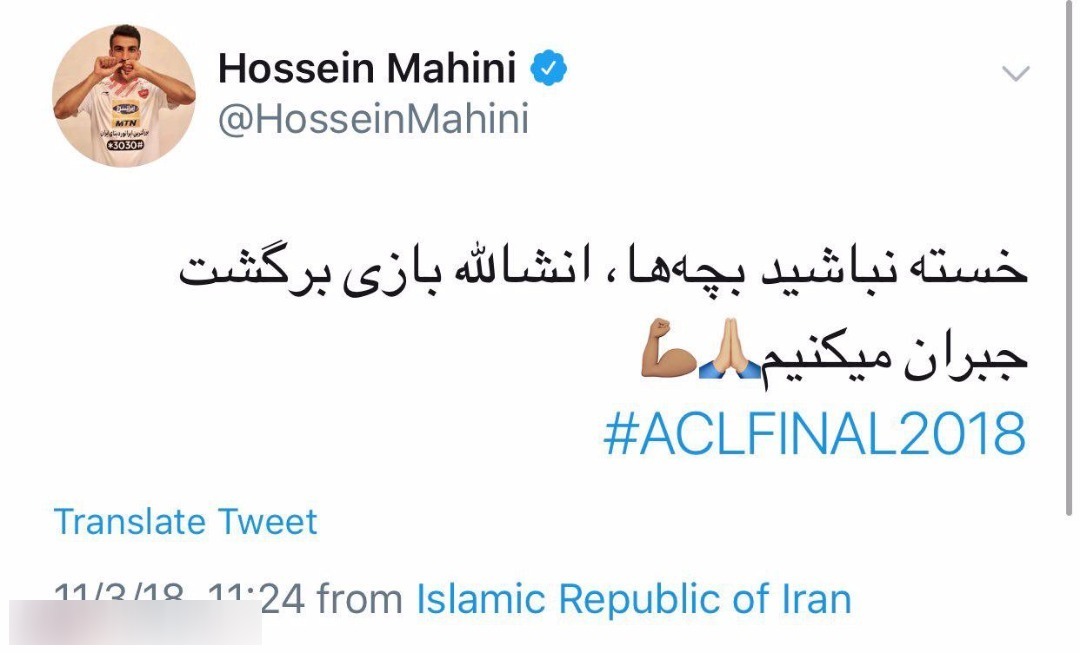Toggle translation by clicking Translate Tweet

tap(186, 521)
